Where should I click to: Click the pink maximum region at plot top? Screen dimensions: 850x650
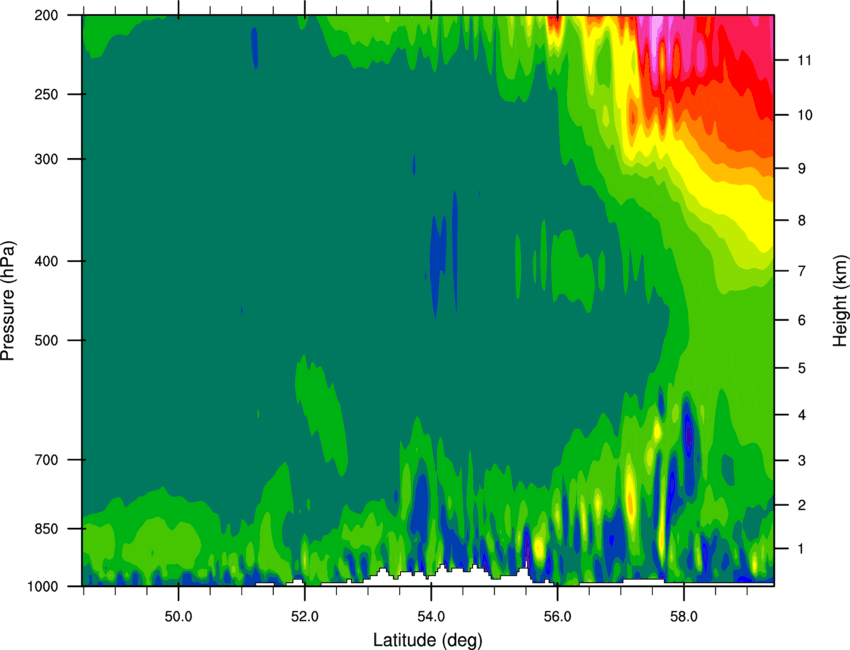pos(657,38)
